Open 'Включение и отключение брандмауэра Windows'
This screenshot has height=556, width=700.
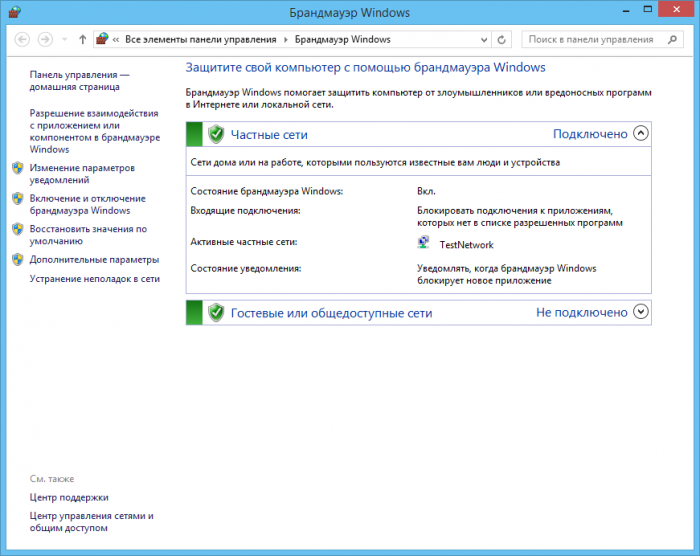coord(88,205)
